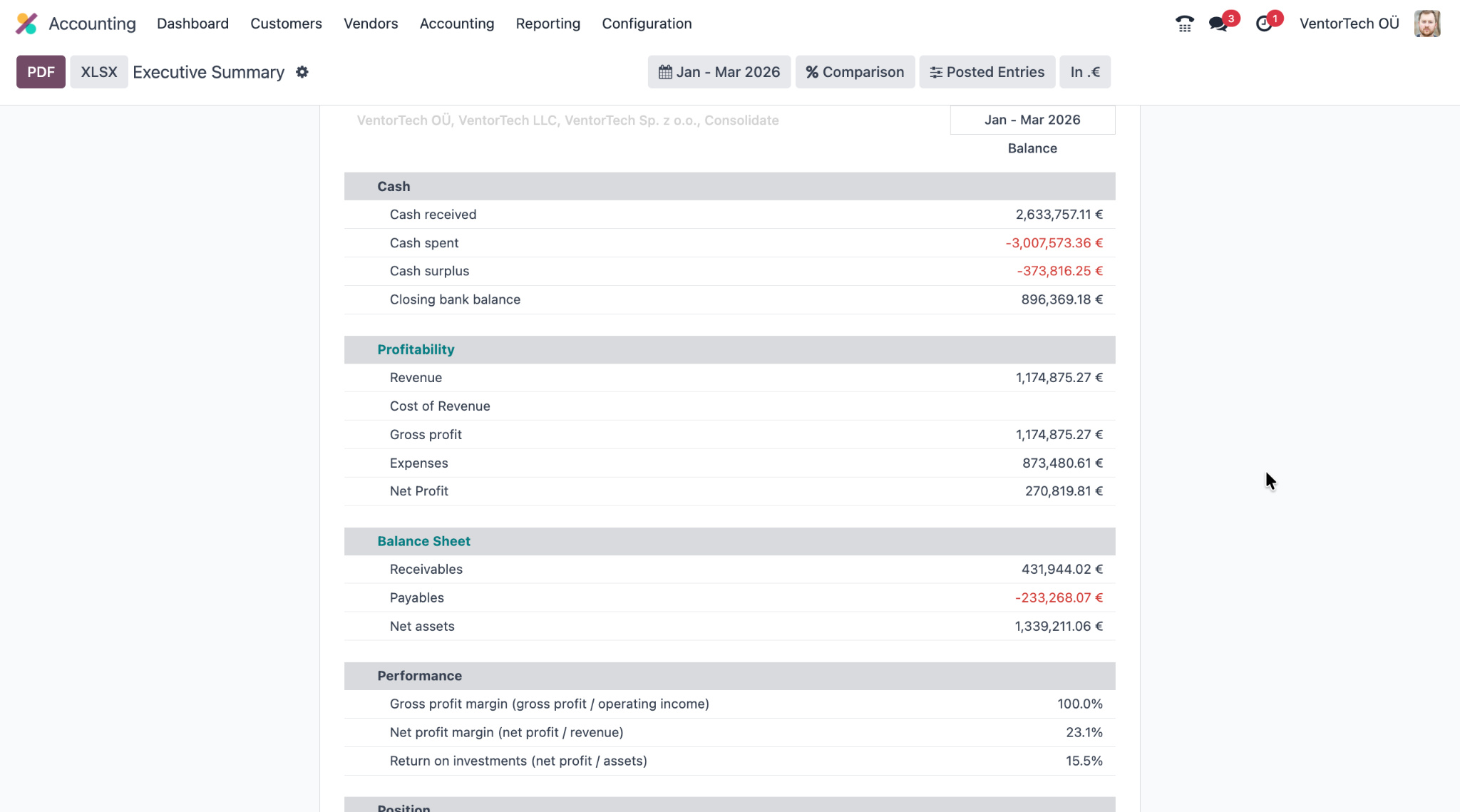Export report with PDF button

point(41,72)
